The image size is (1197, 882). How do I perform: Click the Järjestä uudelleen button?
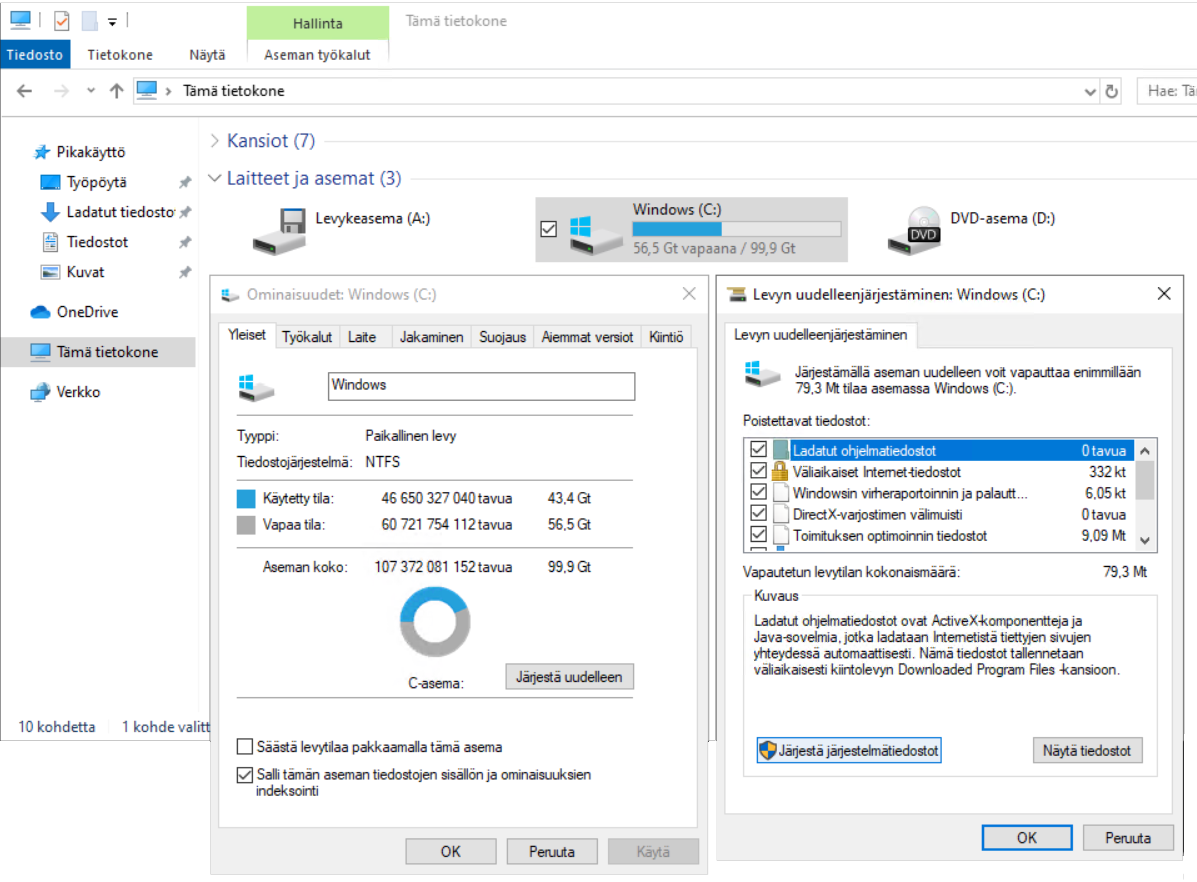pos(569,677)
